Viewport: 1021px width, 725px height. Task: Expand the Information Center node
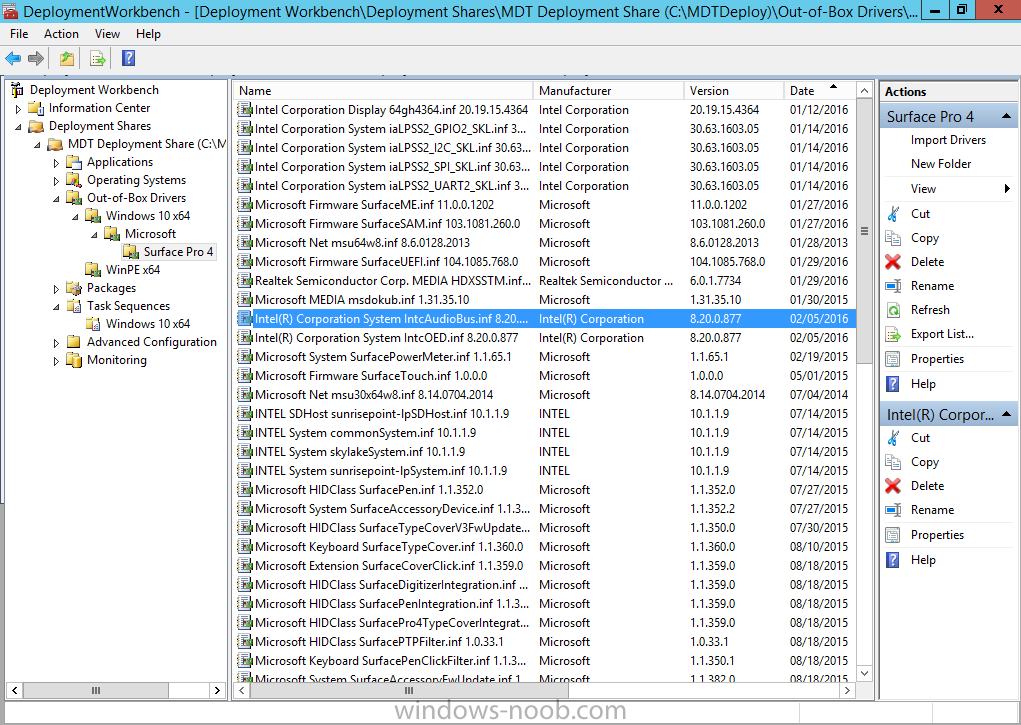[18, 109]
